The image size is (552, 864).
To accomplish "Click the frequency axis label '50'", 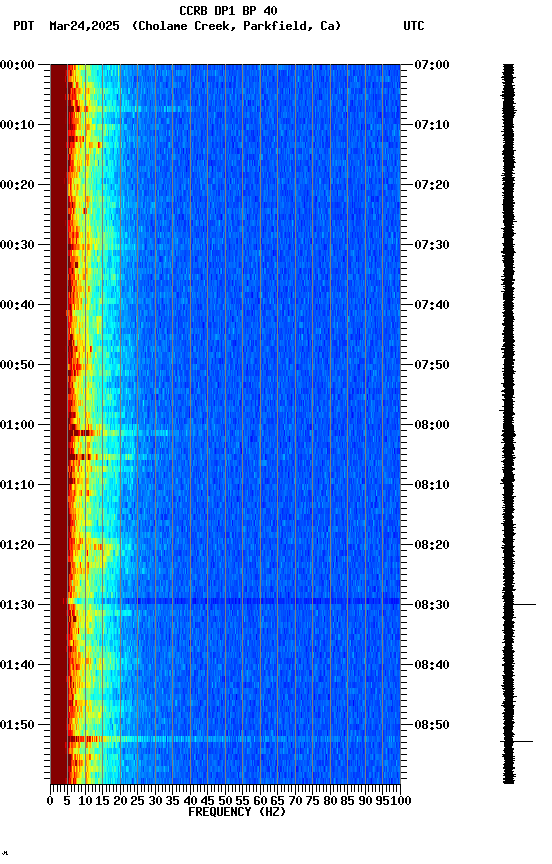I will [225, 801].
